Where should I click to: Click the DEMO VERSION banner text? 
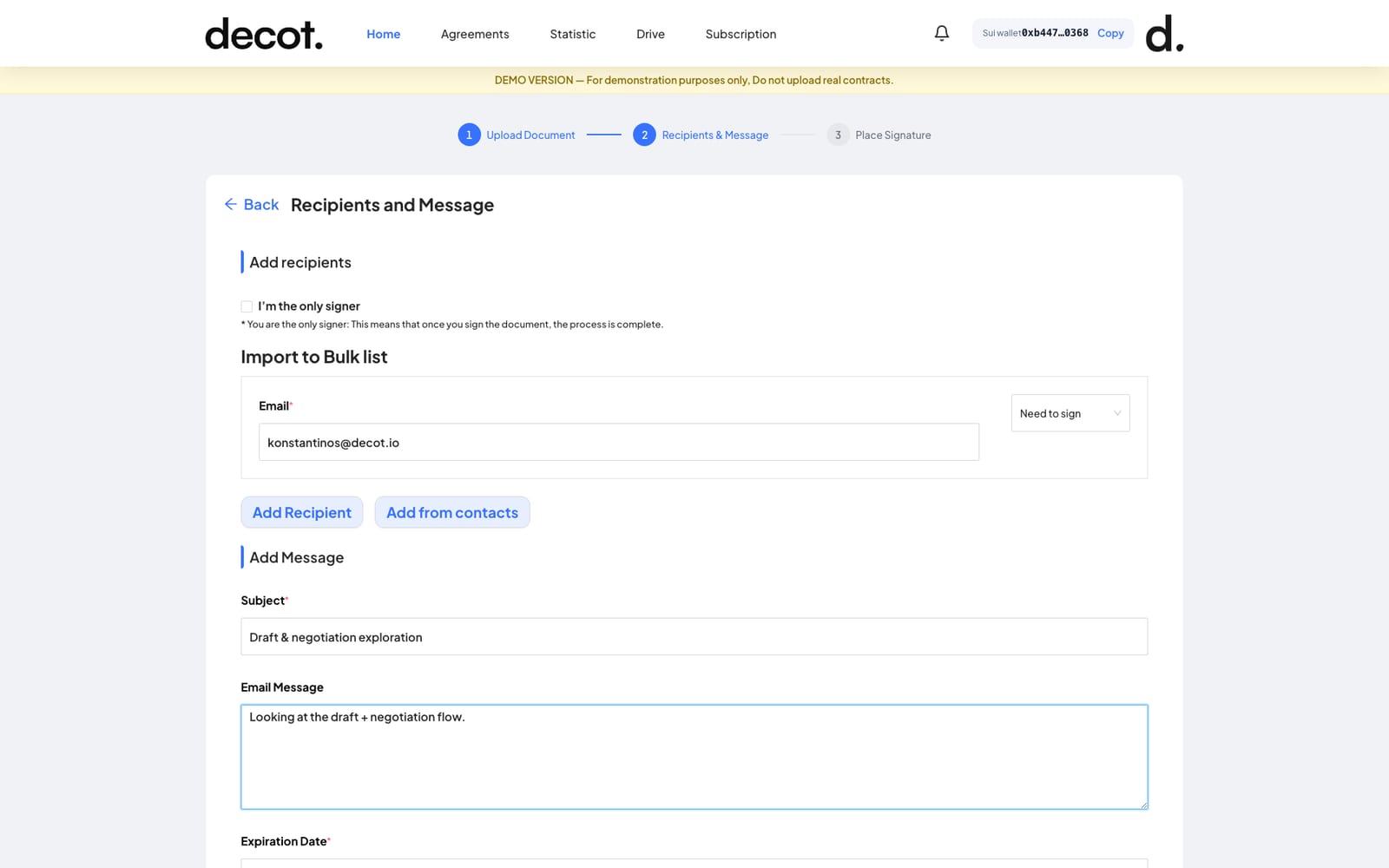[694, 80]
